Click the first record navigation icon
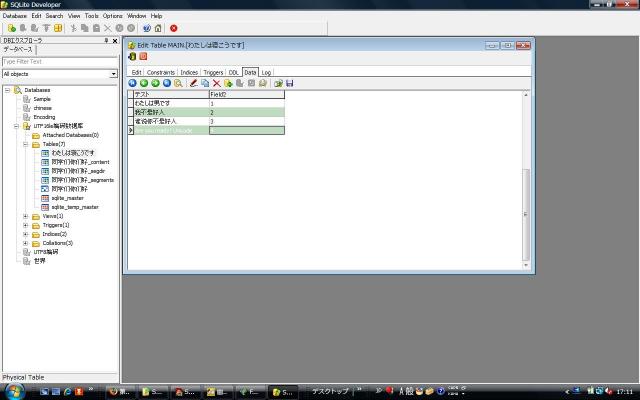This screenshot has width=640, height=400. tap(132, 83)
